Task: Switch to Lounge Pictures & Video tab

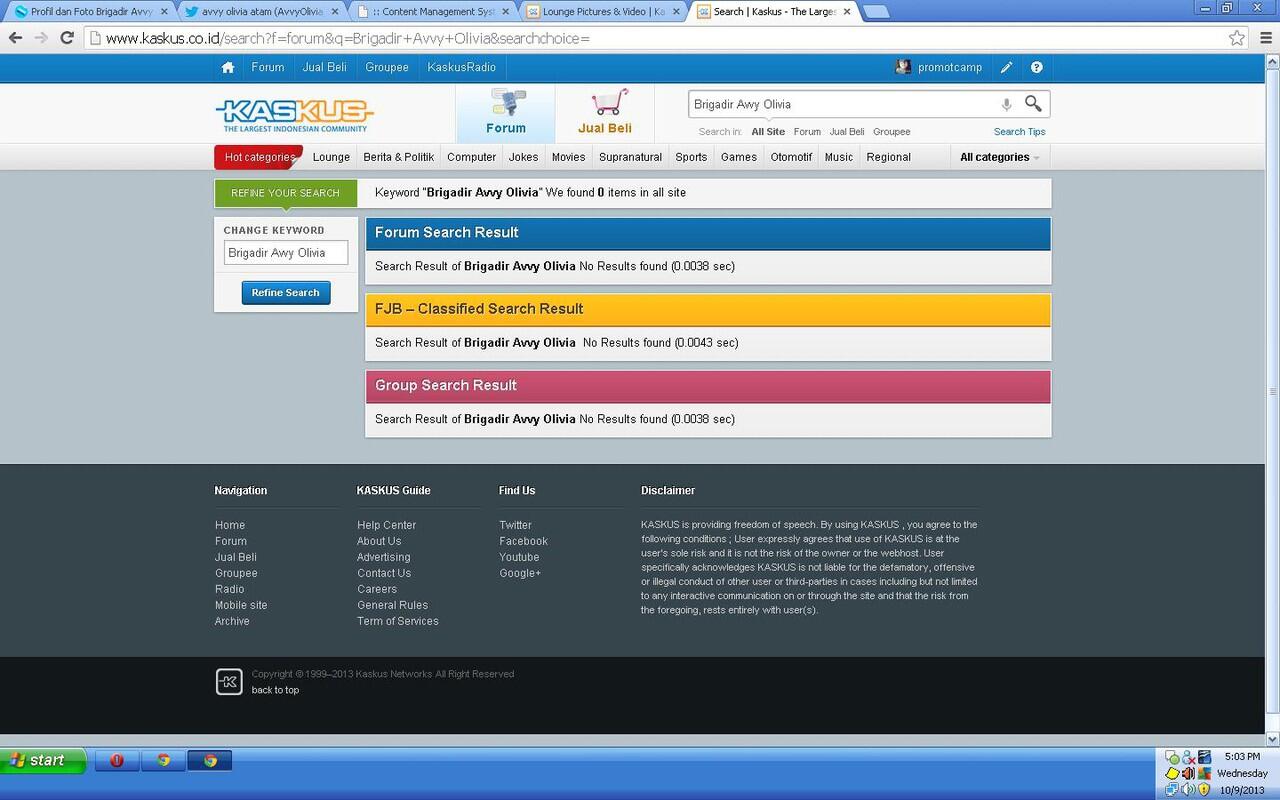Action: [x=604, y=12]
